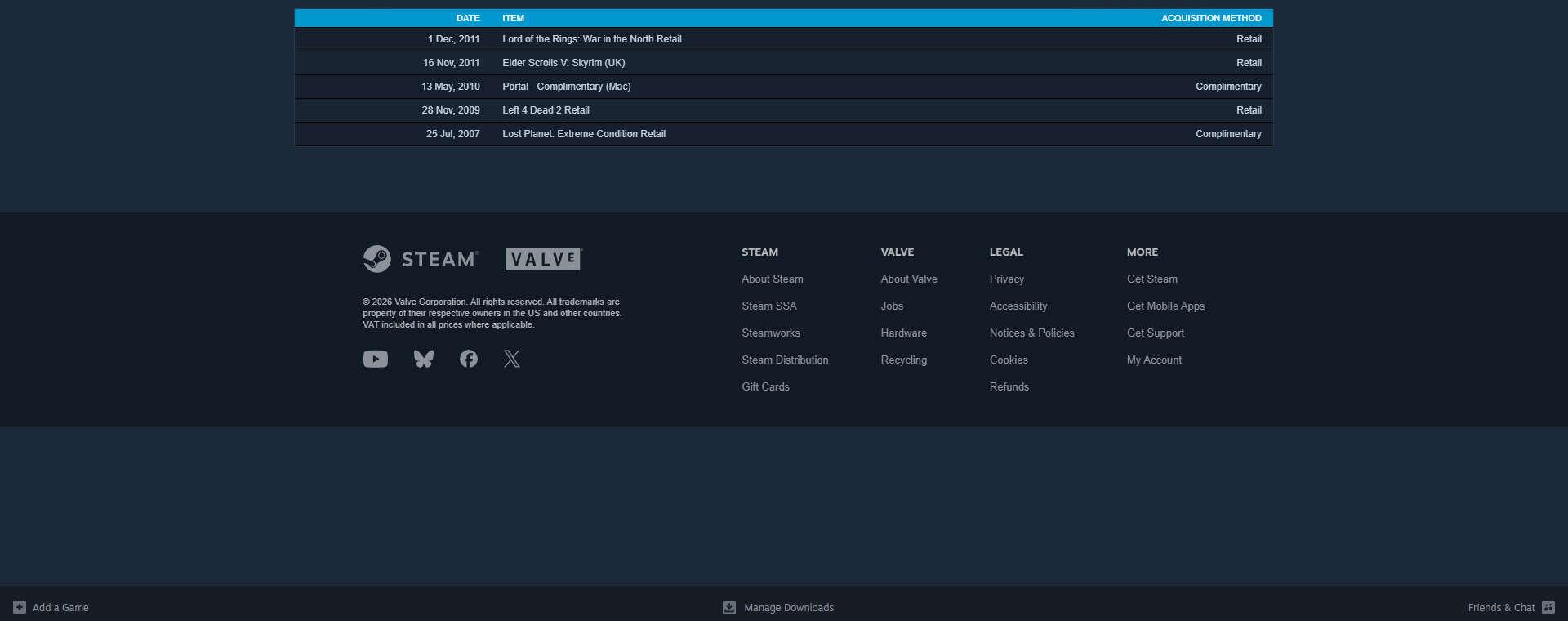
Task: Open Manage Downloads
Action: click(x=789, y=608)
